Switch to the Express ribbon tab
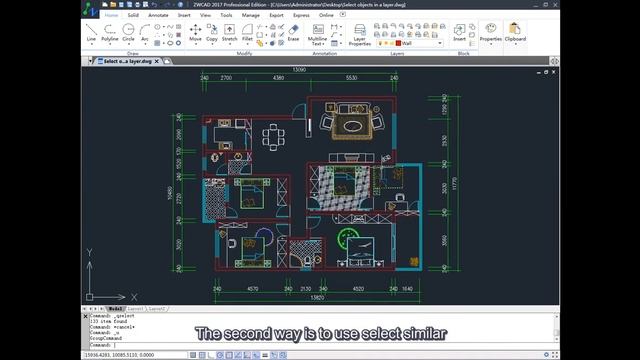640x360 pixels. click(x=301, y=15)
